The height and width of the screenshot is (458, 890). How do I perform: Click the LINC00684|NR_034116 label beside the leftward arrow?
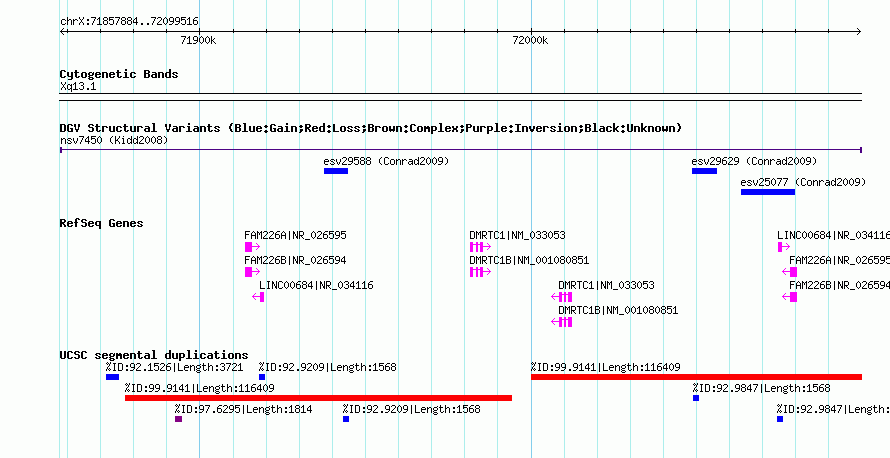316,285
